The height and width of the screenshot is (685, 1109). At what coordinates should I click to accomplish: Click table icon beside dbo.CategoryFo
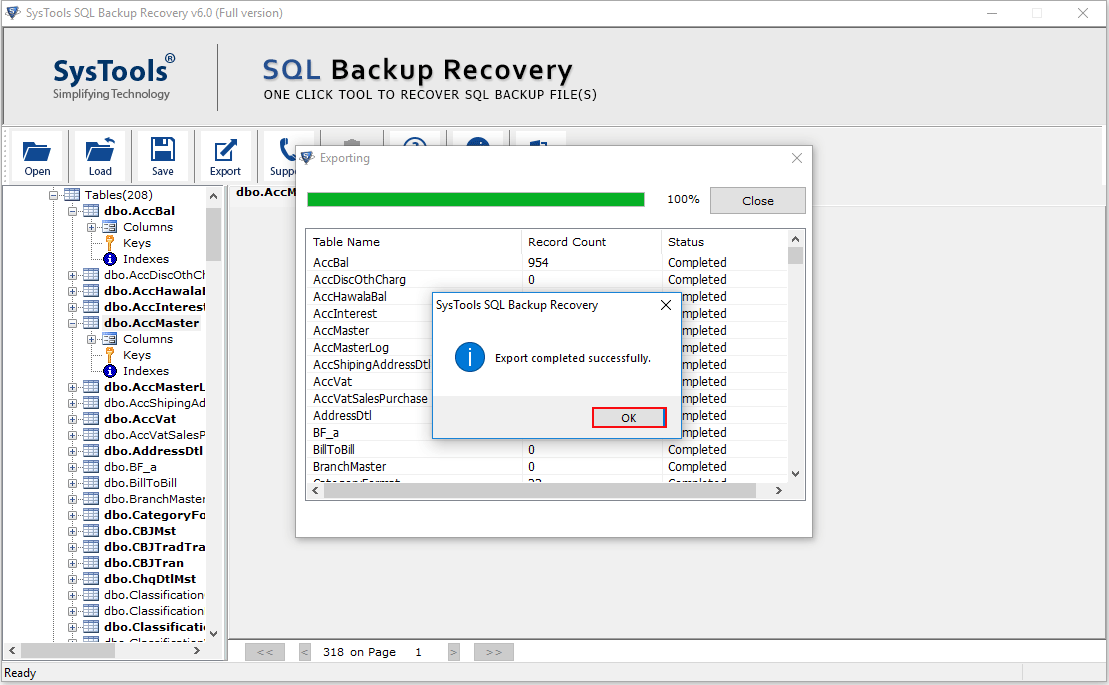[x=91, y=515]
